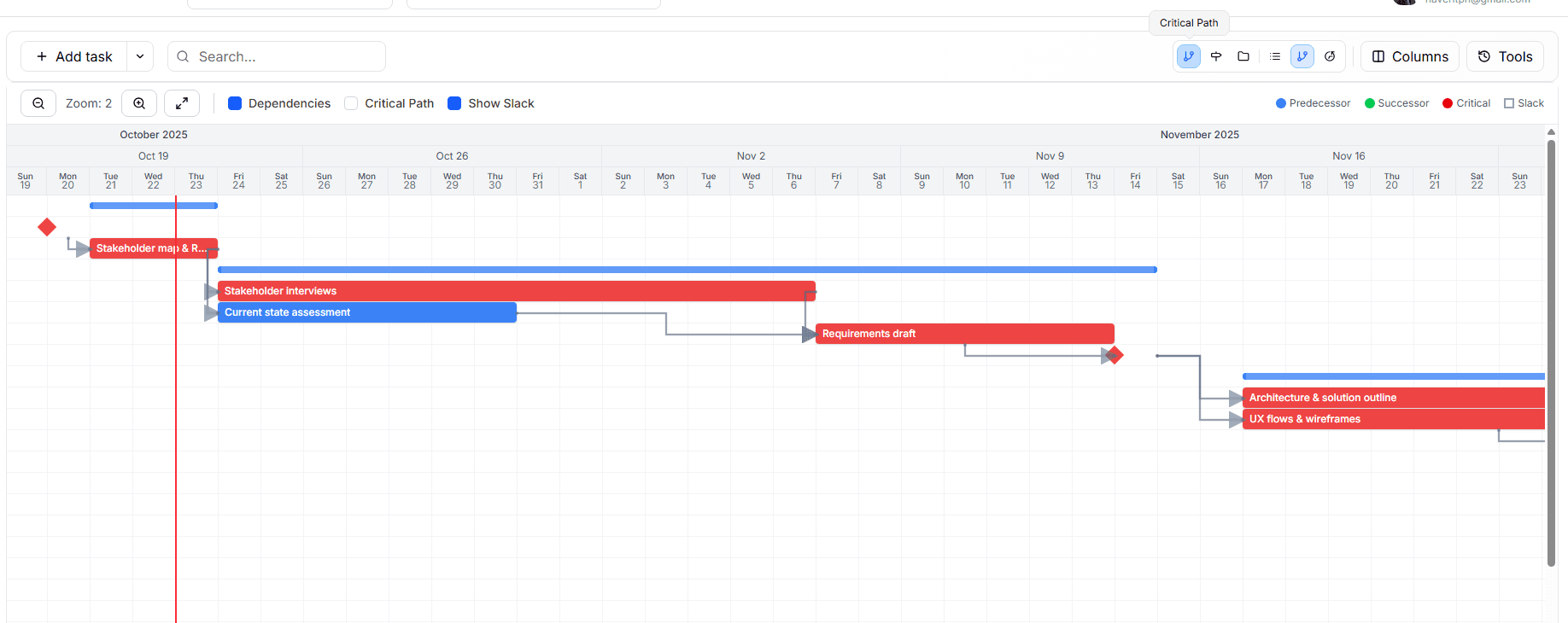Click the red milestone diamond near Oct 20
Screen dimensions: 1568x623
[47, 227]
